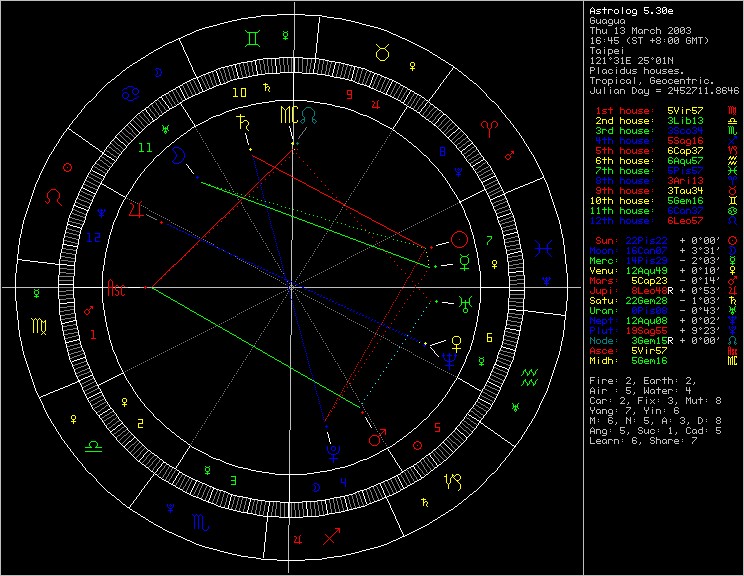Click the Sagittarius arrow in the outer ring

tap(332, 538)
